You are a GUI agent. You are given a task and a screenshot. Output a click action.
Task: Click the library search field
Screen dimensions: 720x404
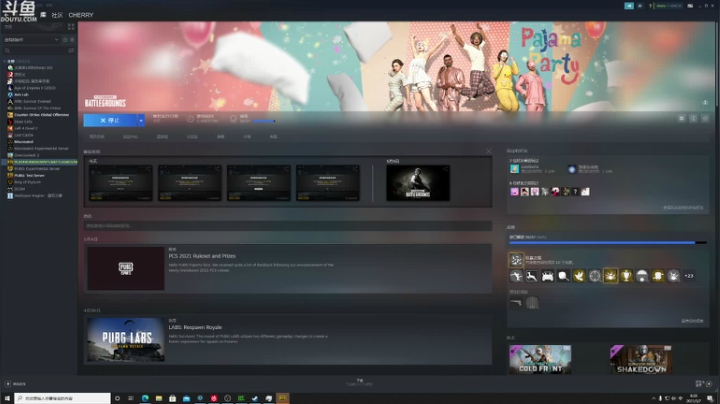[35, 50]
